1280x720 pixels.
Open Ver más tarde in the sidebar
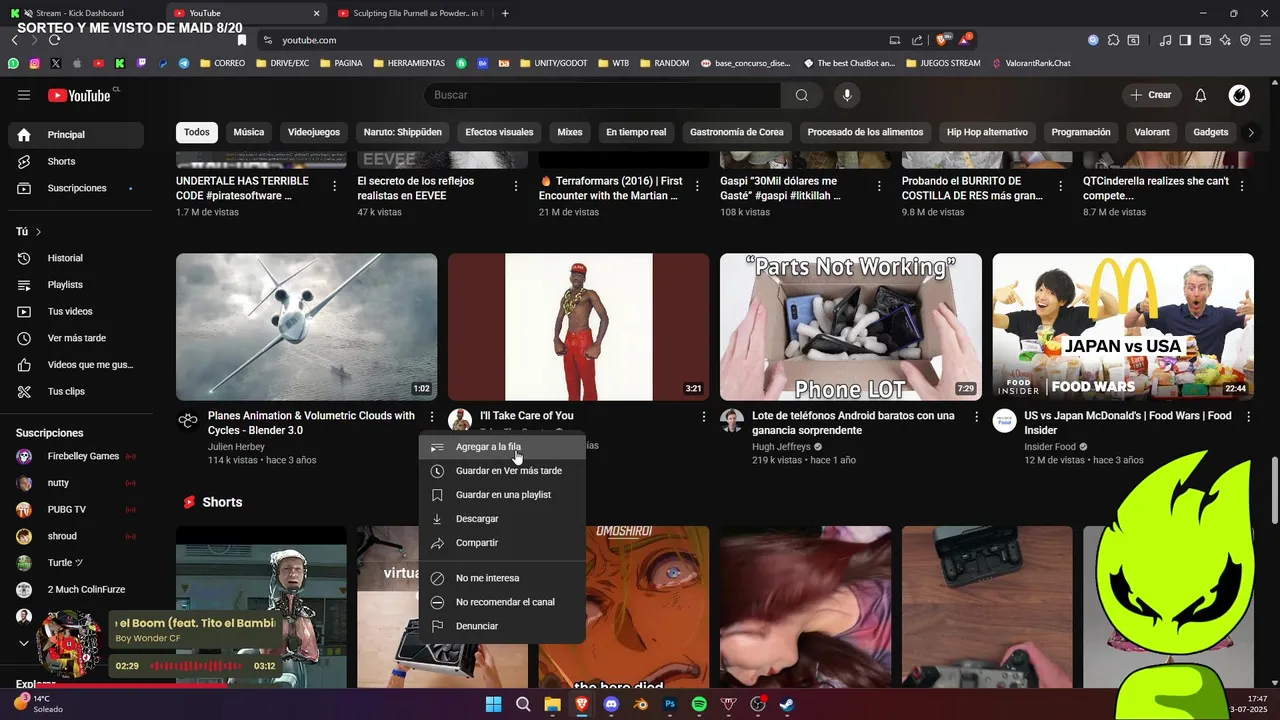[76, 338]
